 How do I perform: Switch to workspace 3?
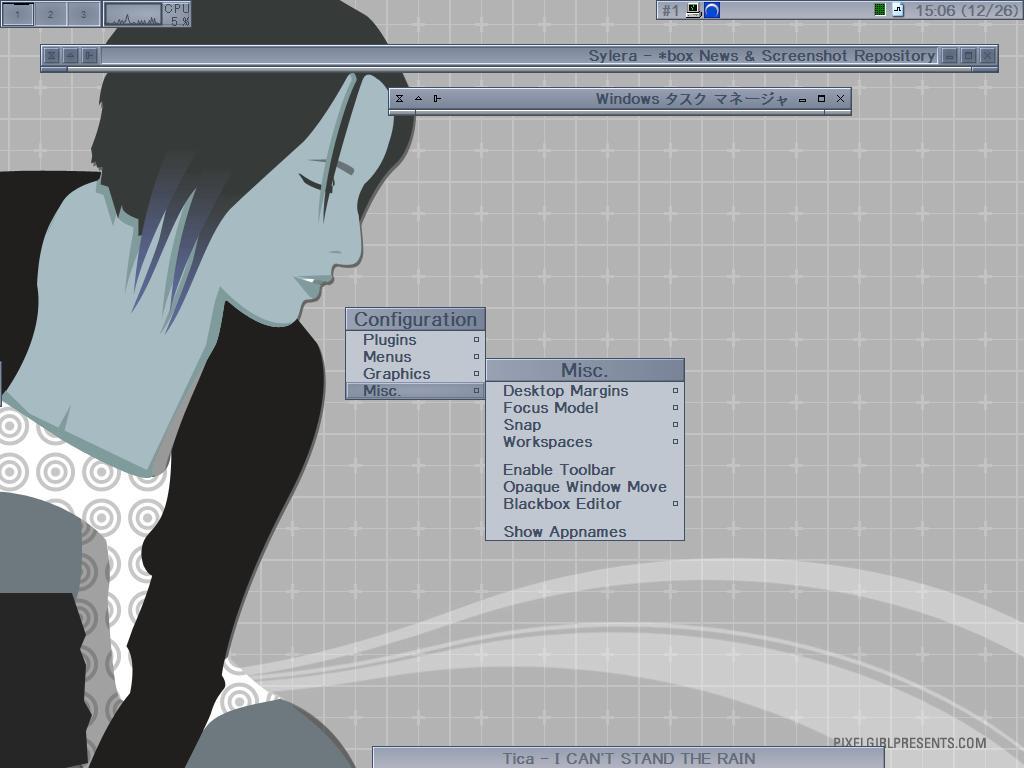point(83,14)
